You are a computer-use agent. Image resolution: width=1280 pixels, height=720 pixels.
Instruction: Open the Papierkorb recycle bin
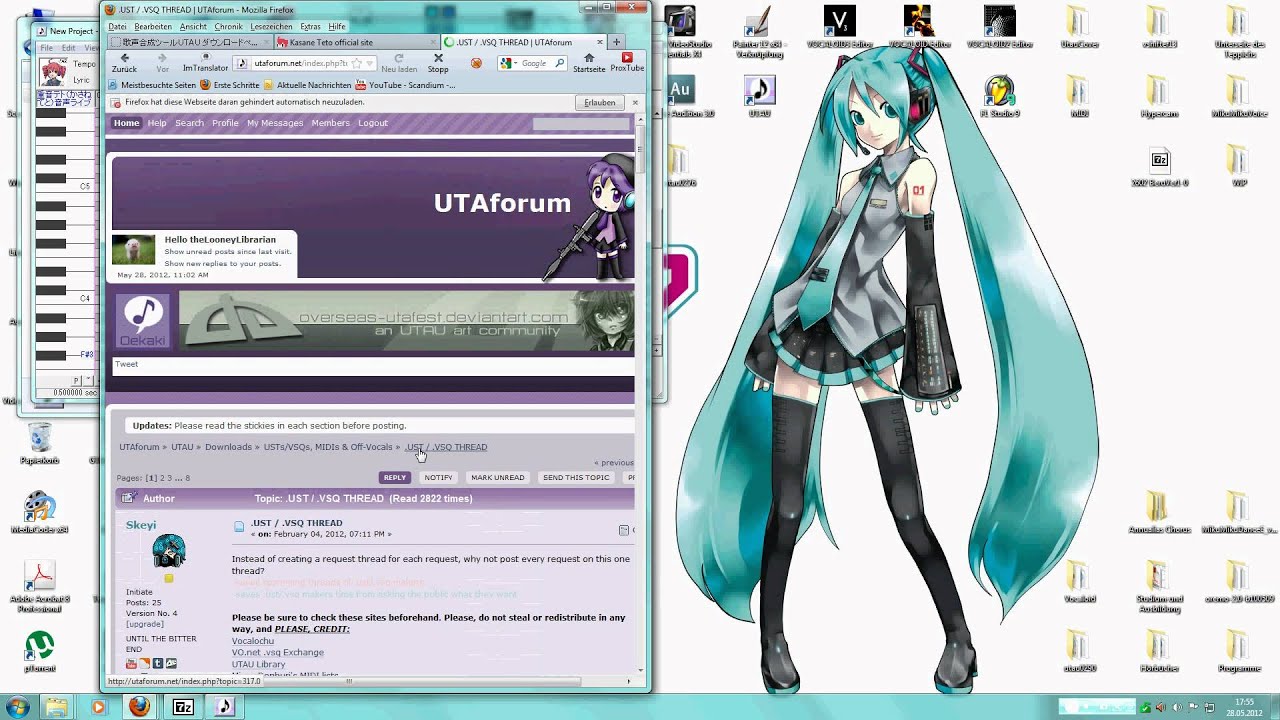[40, 443]
